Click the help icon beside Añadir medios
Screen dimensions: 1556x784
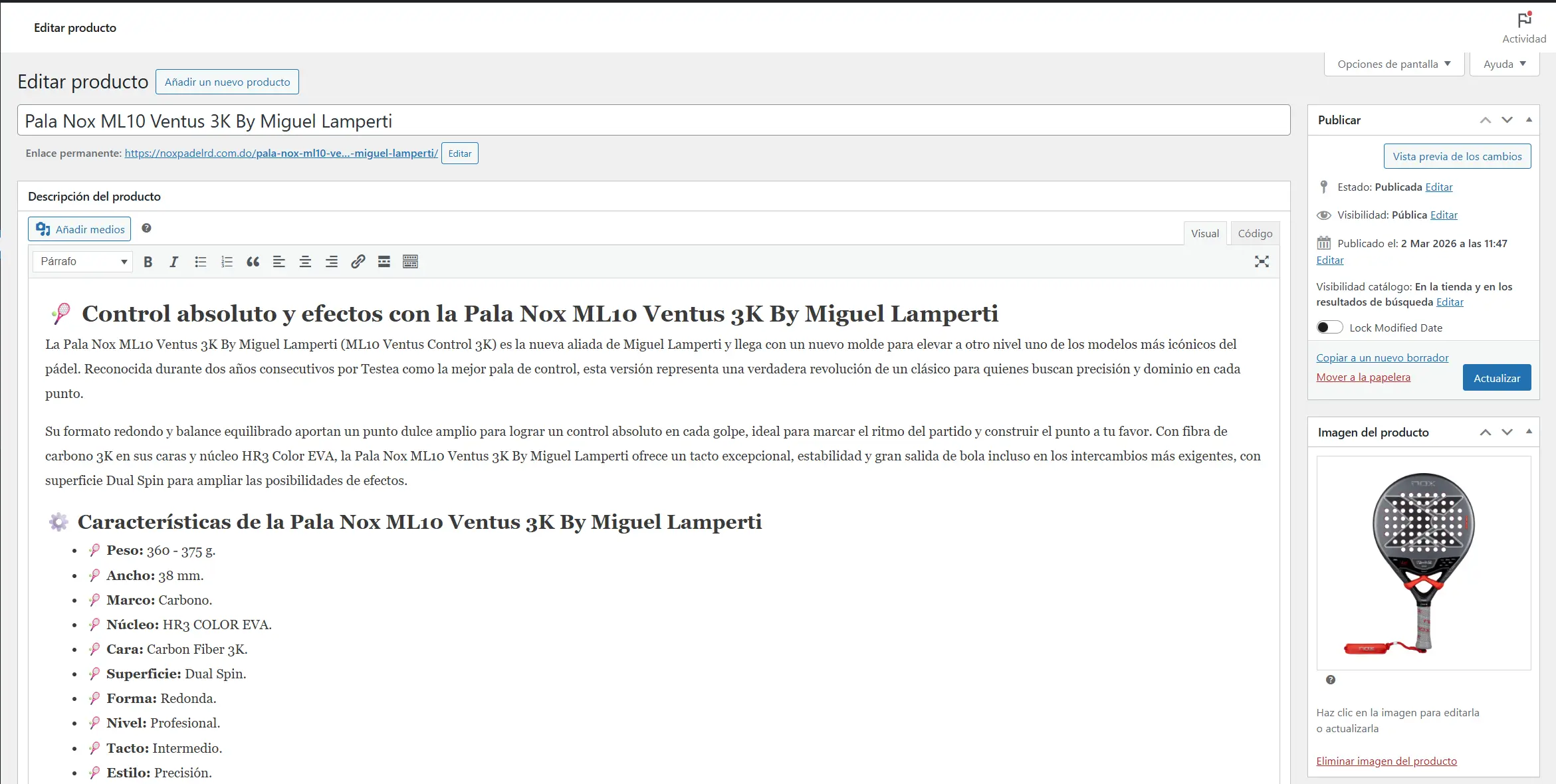point(146,229)
